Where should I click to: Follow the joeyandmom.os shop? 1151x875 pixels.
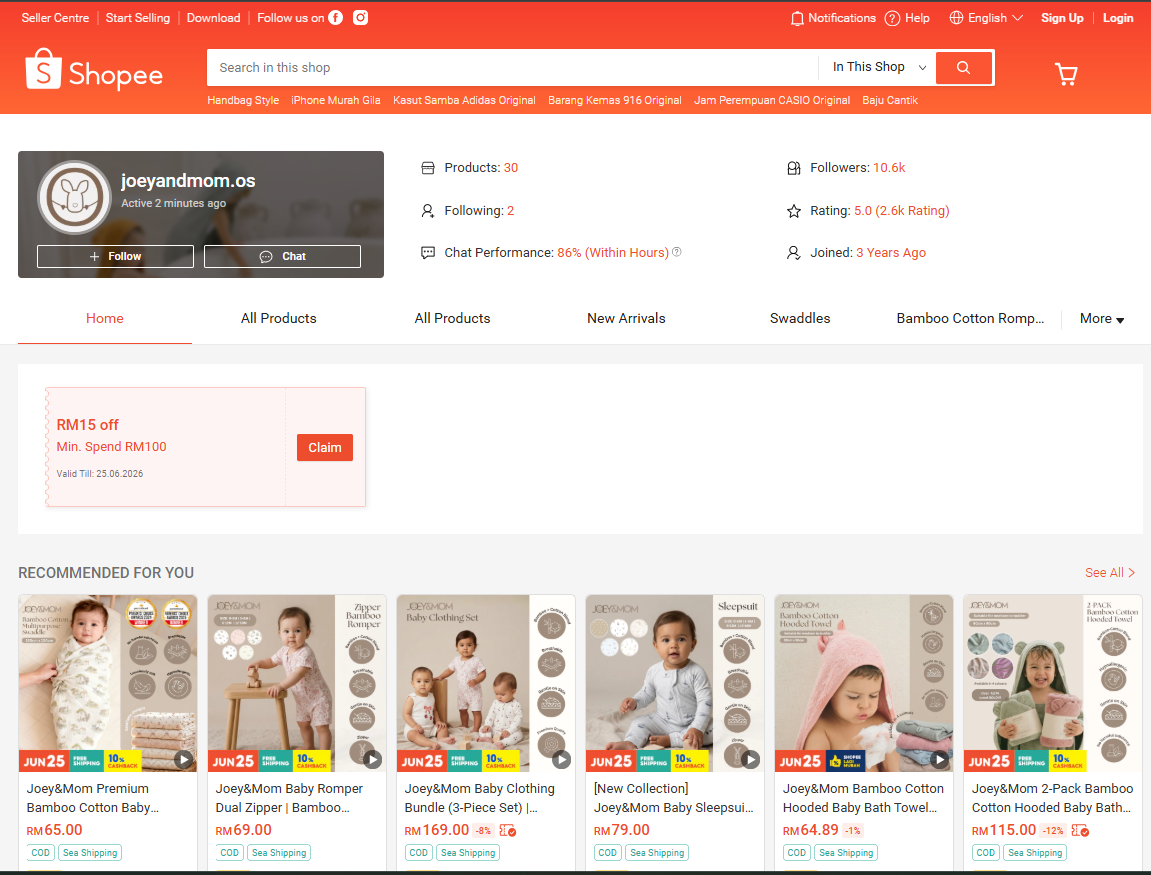click(115, 256)
